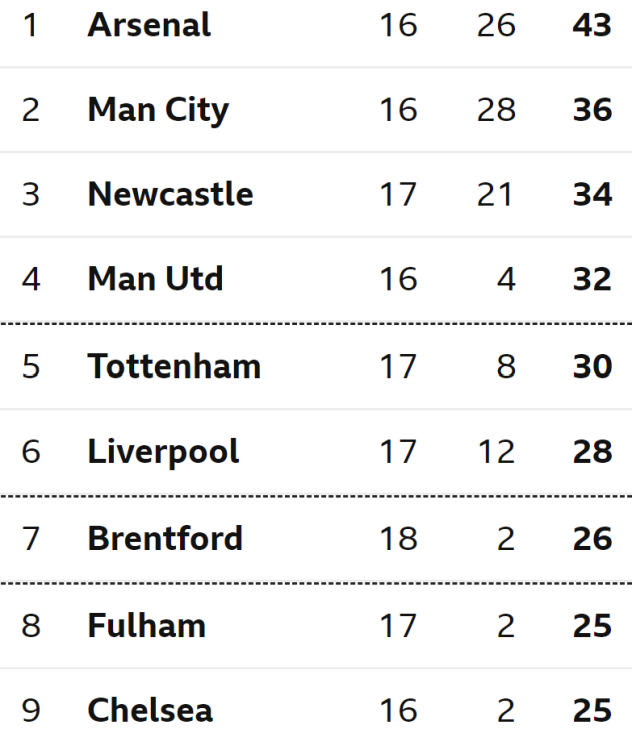Open the Arsenal team link
Image resolution: width=632 pixels, height=750 pixels.
pyautogui.click(x=149, y=25)
